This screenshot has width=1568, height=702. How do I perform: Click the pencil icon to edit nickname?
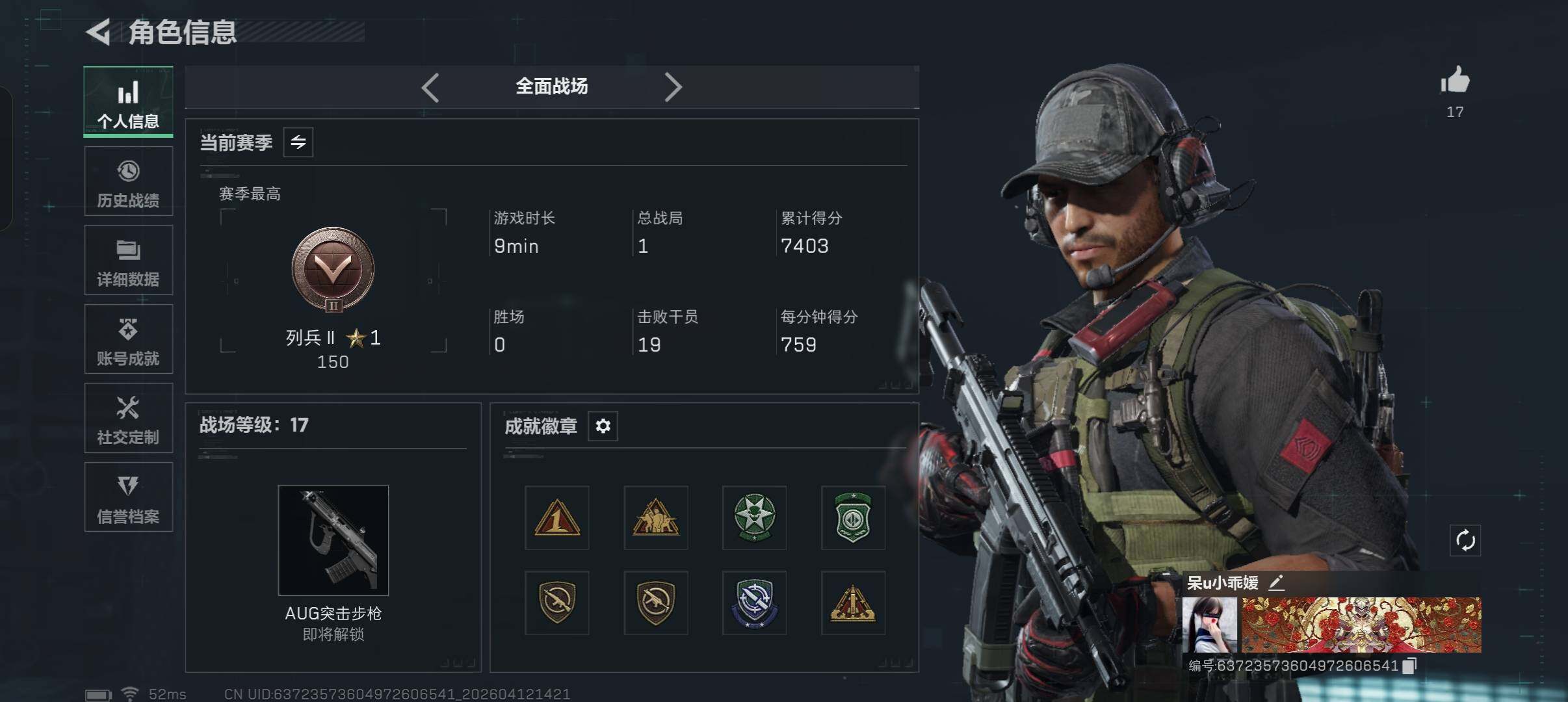pyautogui.click(x=1276, y=582)
